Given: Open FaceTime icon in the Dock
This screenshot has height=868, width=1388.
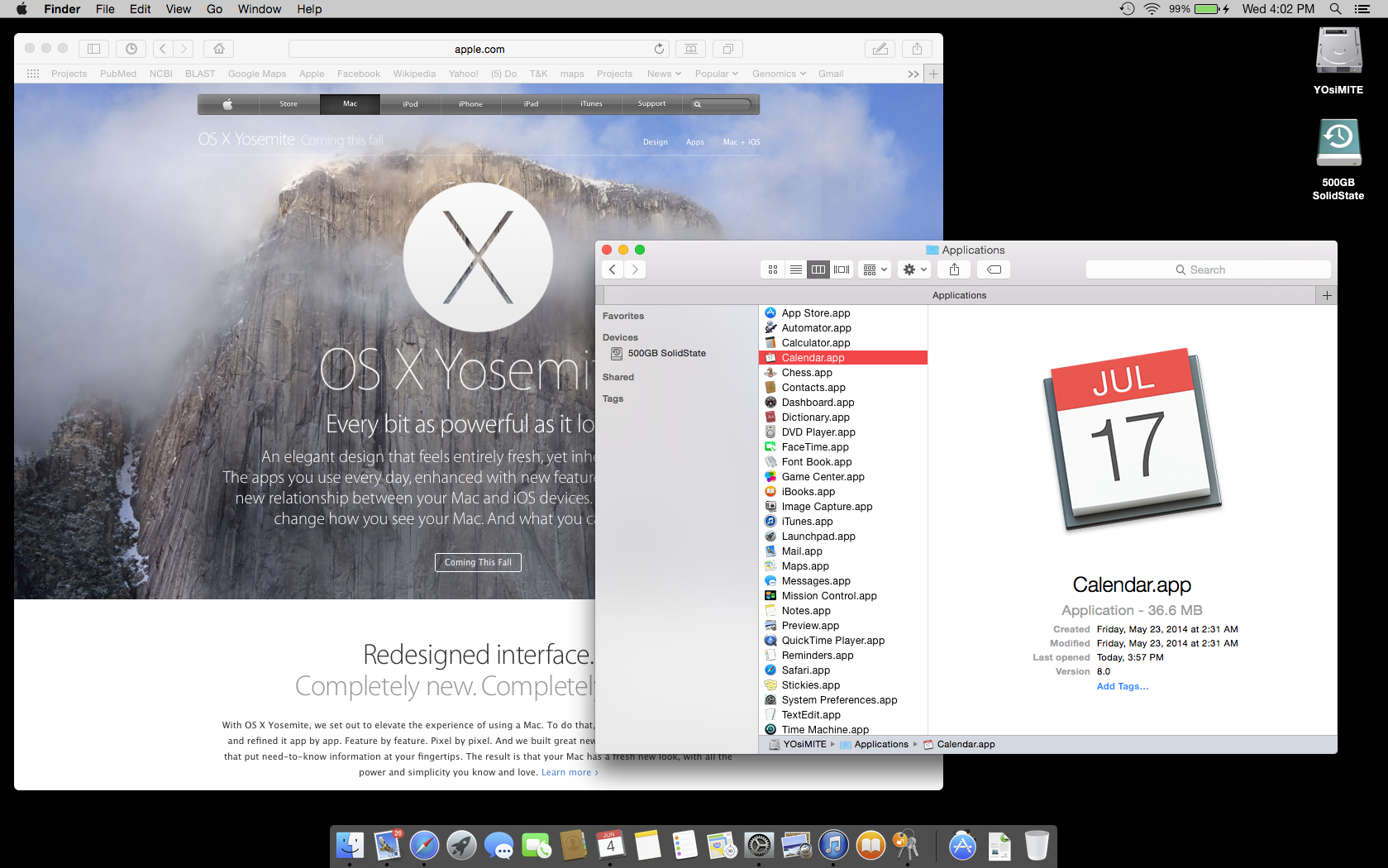Looking at the screenshot, I should (x=536, y=845).
